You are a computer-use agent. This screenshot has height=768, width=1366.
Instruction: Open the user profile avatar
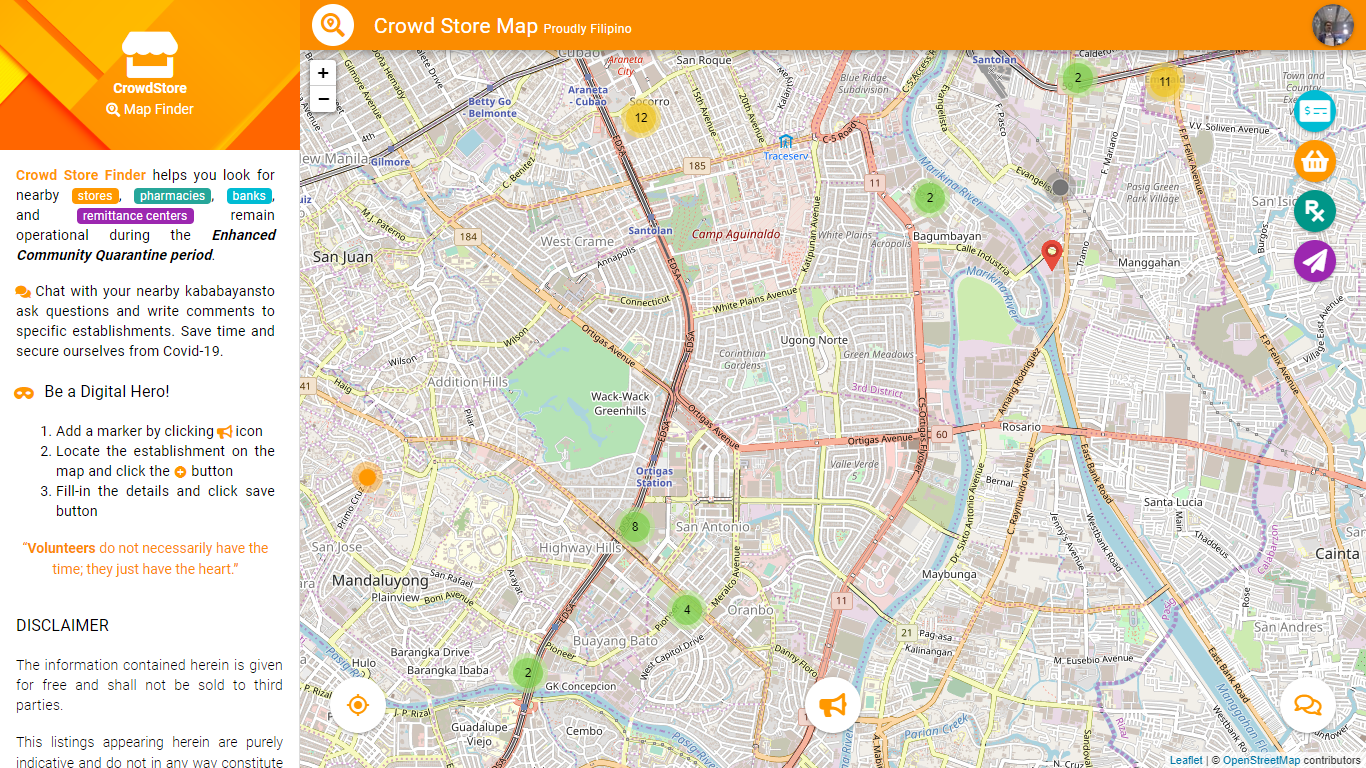click(1332, 25)
